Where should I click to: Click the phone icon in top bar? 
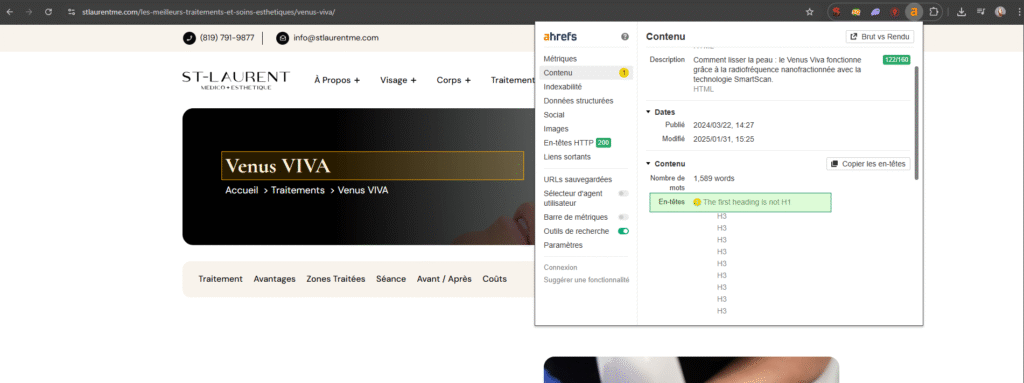(x=189, y=38)
